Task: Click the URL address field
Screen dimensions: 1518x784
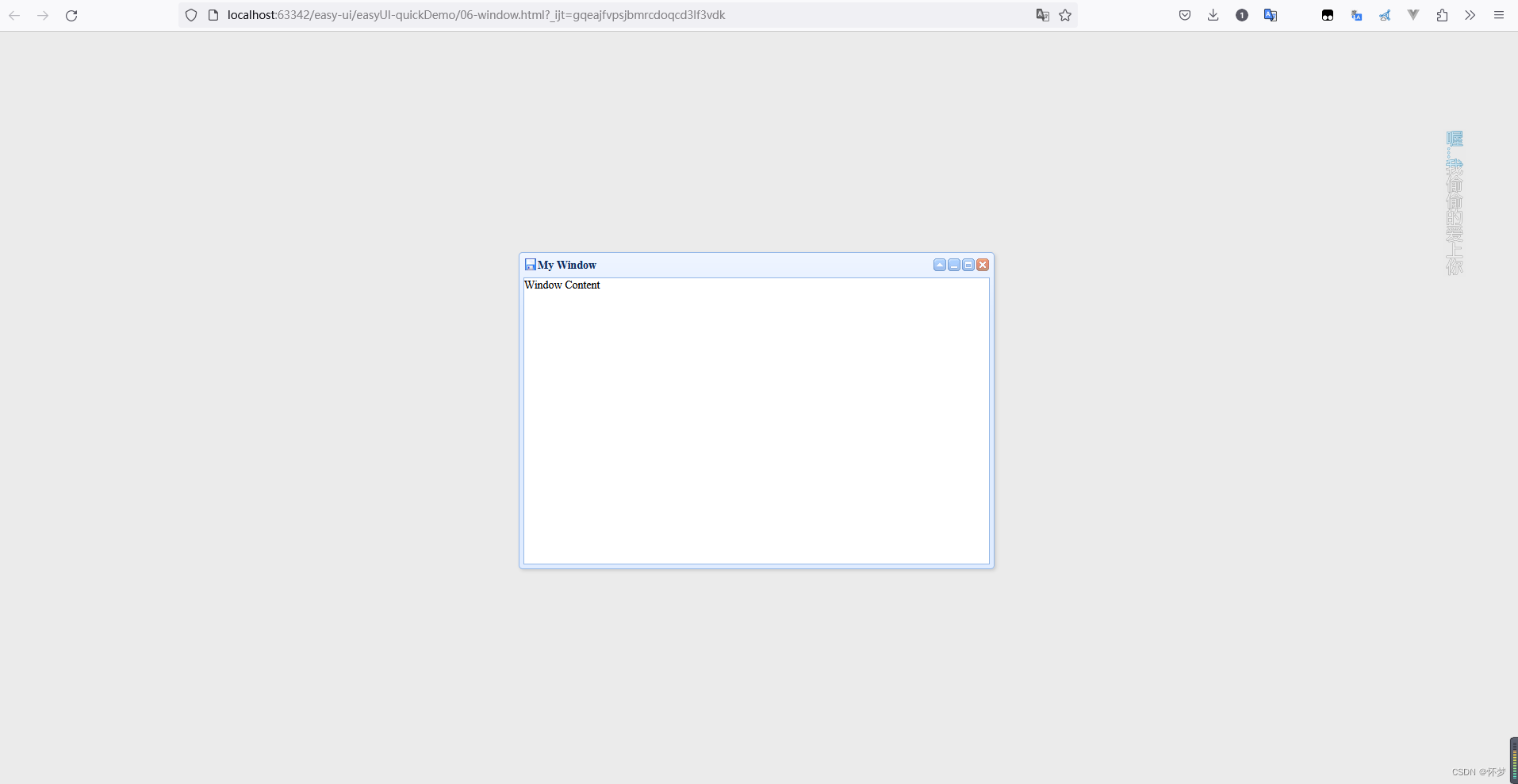Action: (627, 15)
